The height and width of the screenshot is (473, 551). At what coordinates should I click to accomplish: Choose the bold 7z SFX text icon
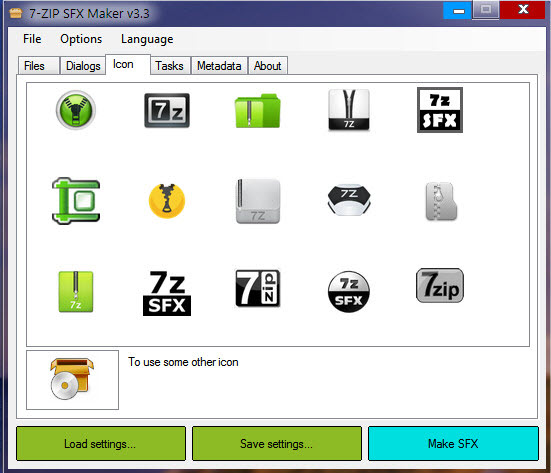(x=167, y=293)
